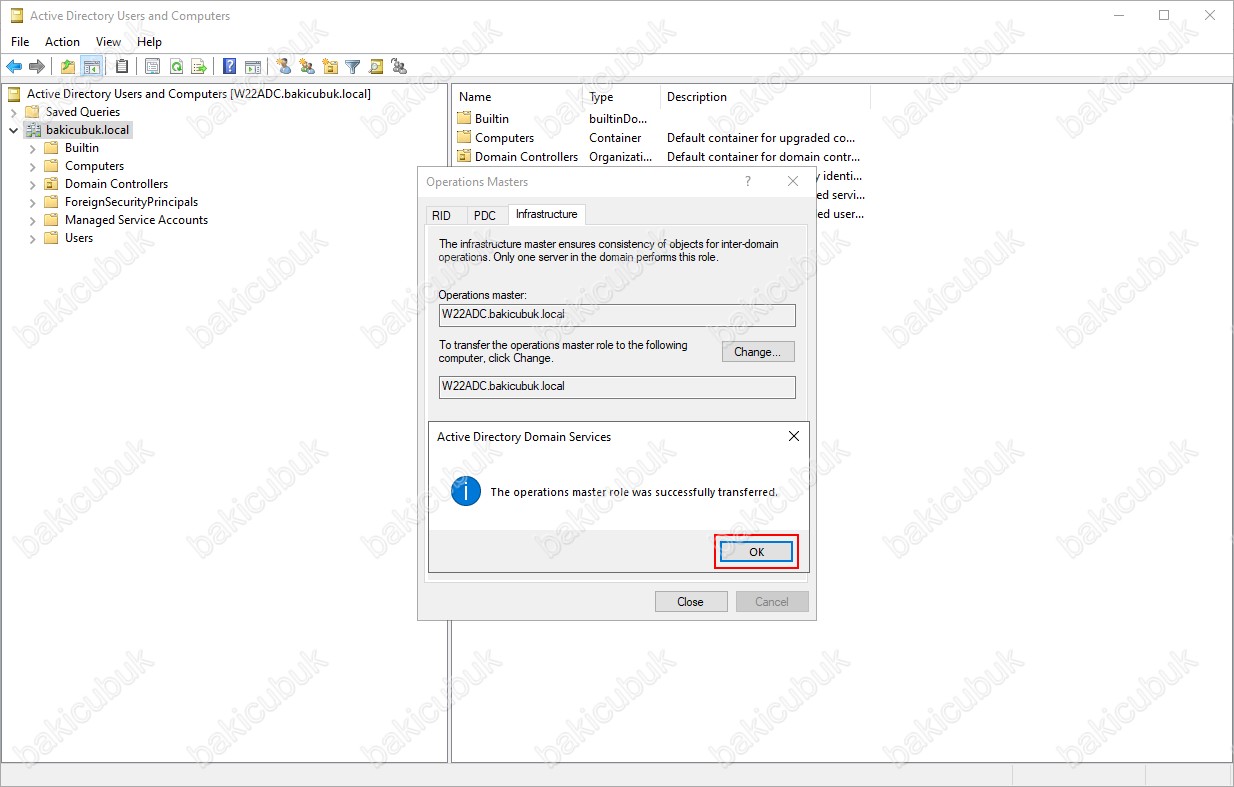The image size is (1234, 787).
Task: Click the 'Container' type cell for Computers
Action: tap(615, 138)
